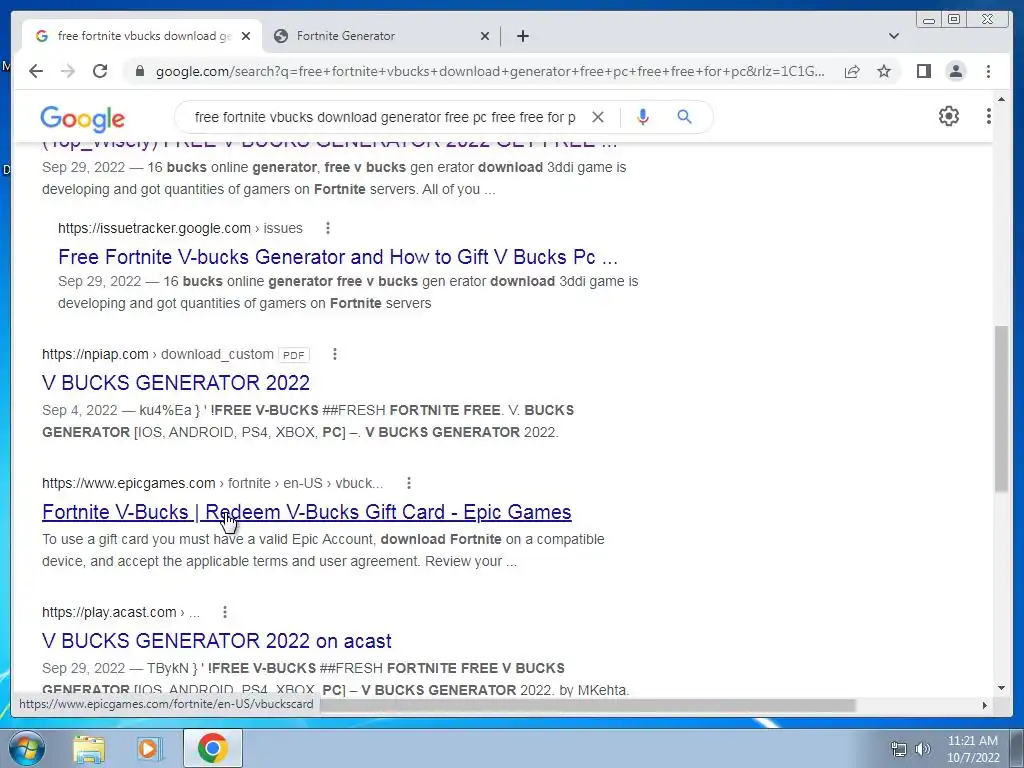Open the network icon in system tray
This screenshot has height=768, width=1024.
pos(899,749)
